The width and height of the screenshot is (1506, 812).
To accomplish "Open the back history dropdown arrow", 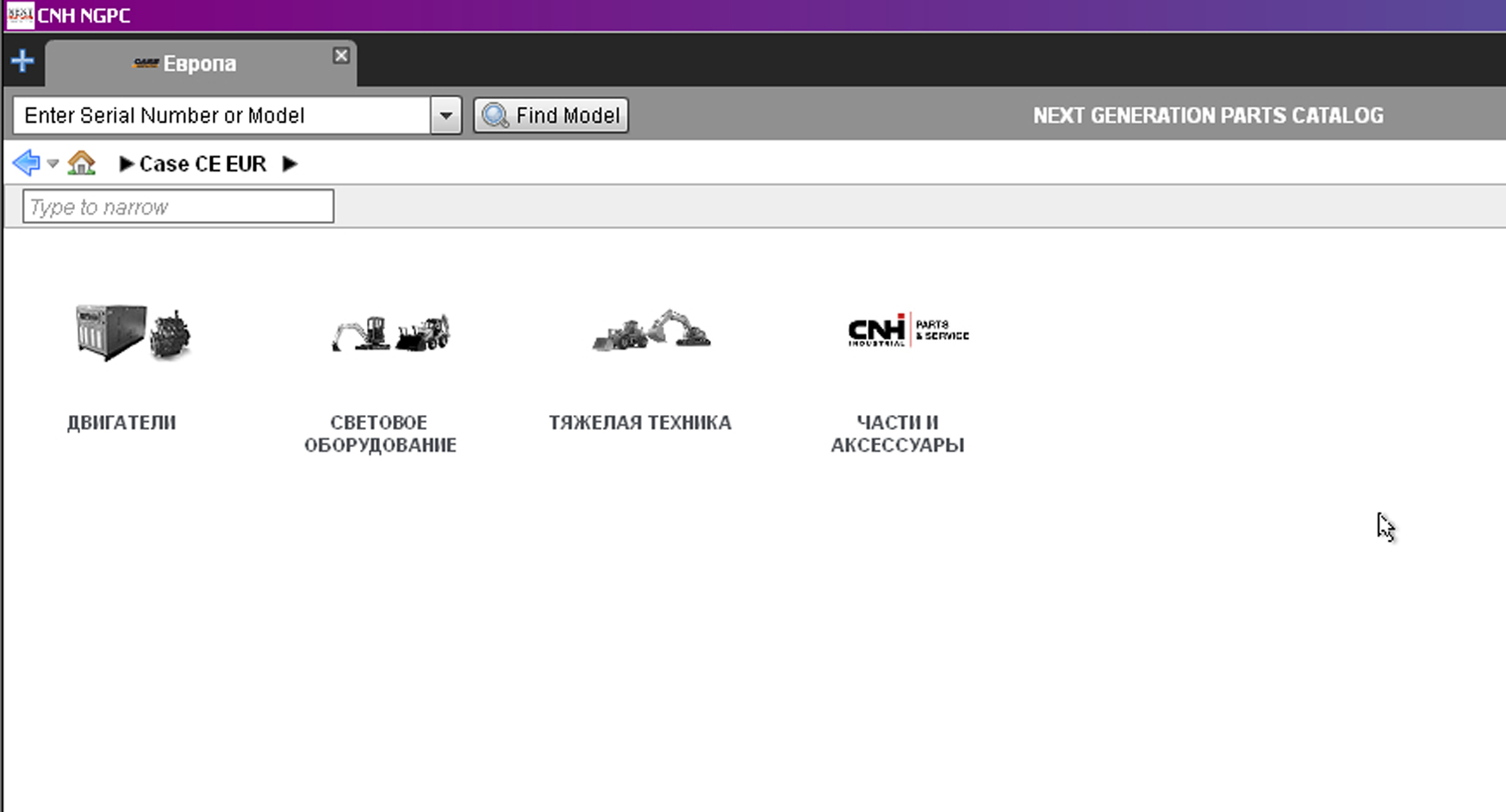I will (x=53, y=164).
